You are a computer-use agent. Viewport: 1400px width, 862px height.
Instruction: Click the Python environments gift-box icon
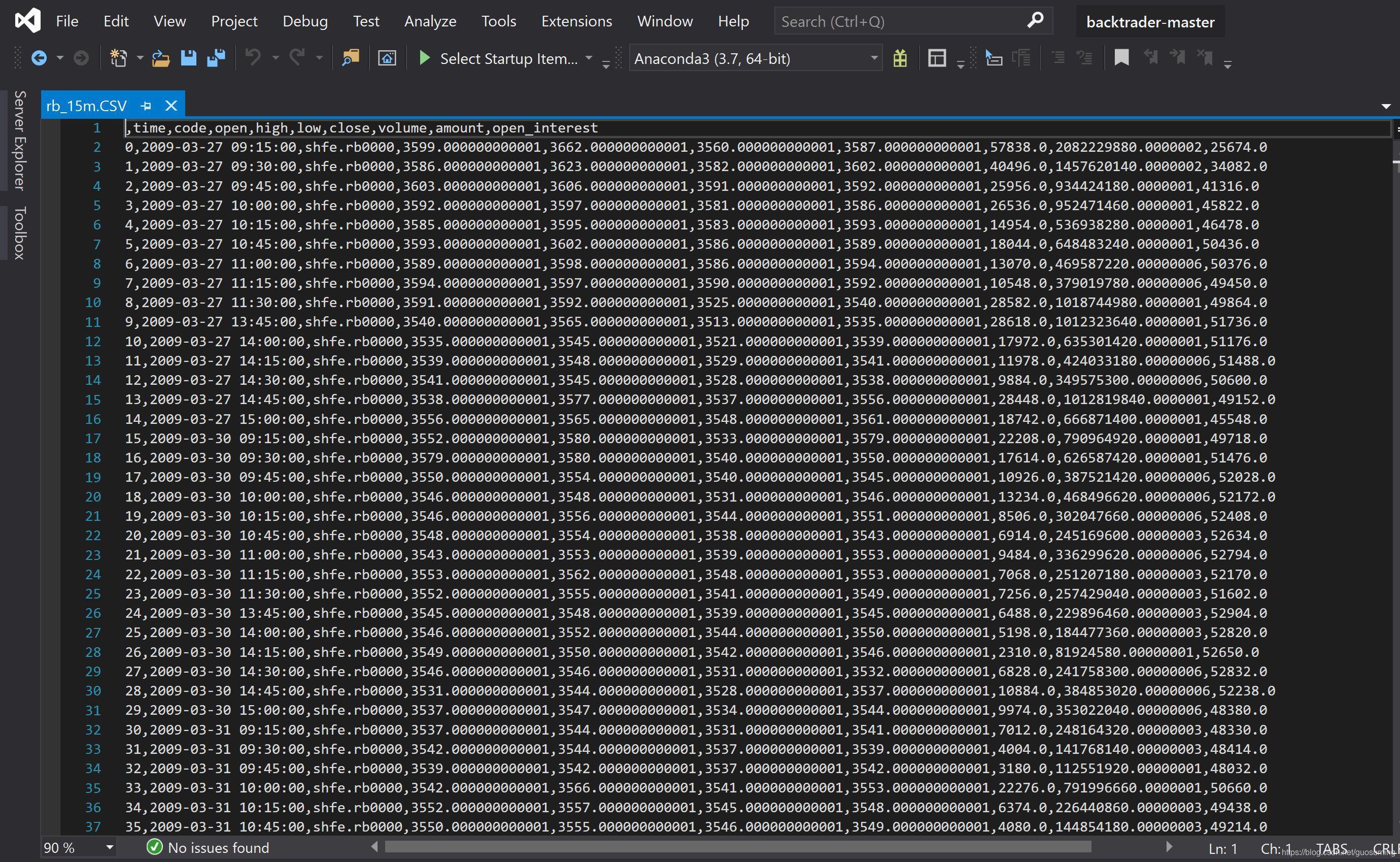(x=900, y=58)
